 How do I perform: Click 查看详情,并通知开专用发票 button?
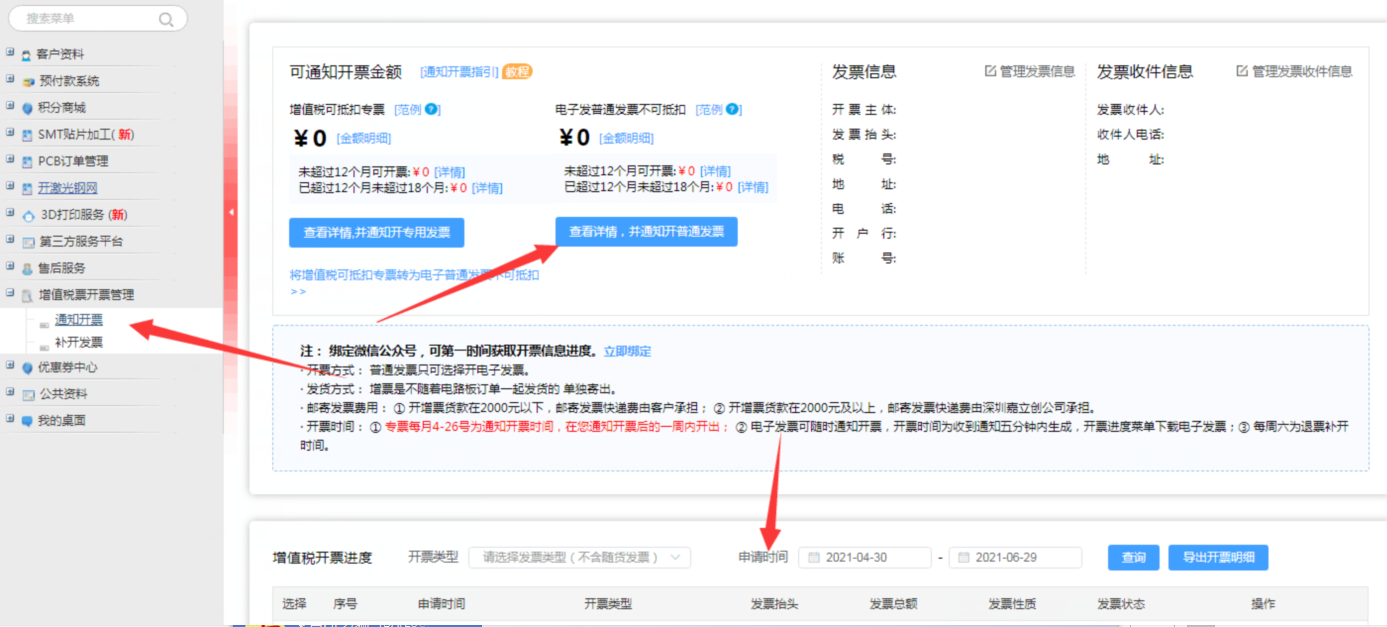click(x=376, y=232)
